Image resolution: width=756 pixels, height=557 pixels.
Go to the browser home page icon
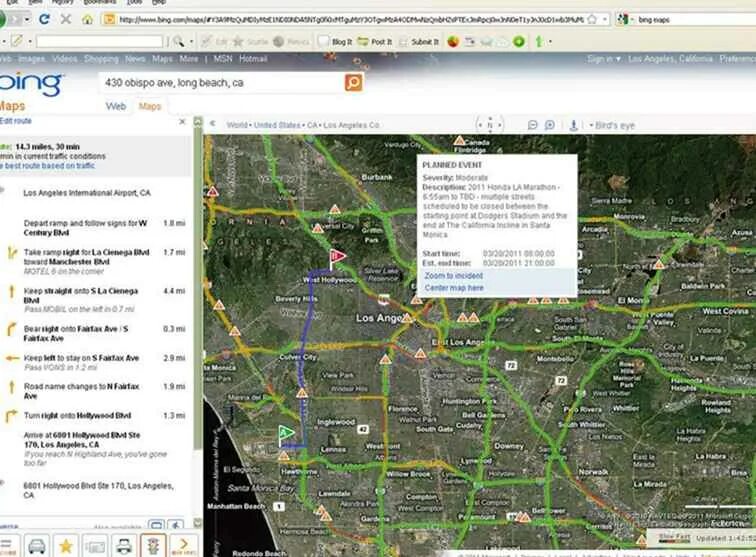87,19
